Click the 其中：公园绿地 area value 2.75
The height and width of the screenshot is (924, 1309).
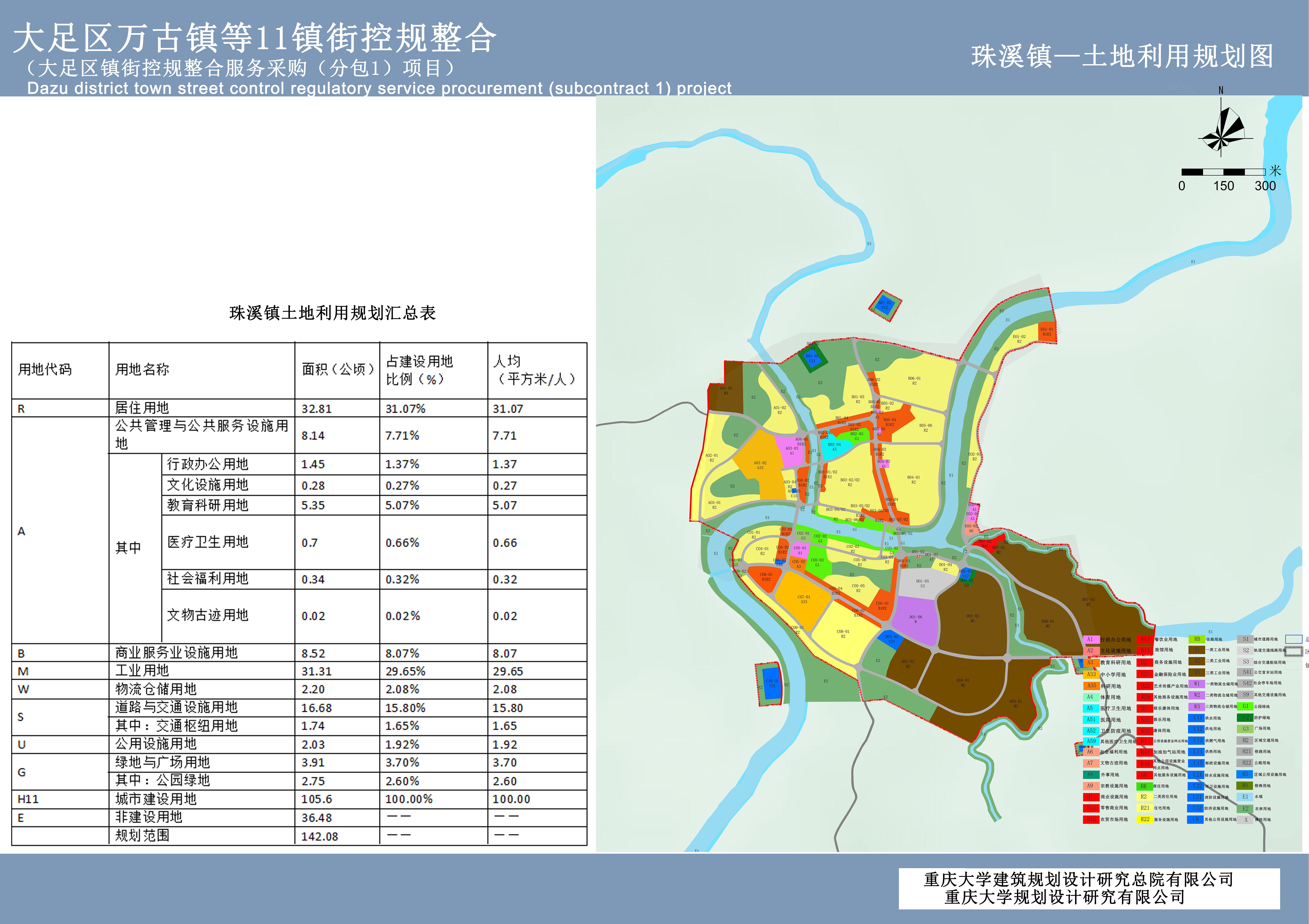coord(313,781)
